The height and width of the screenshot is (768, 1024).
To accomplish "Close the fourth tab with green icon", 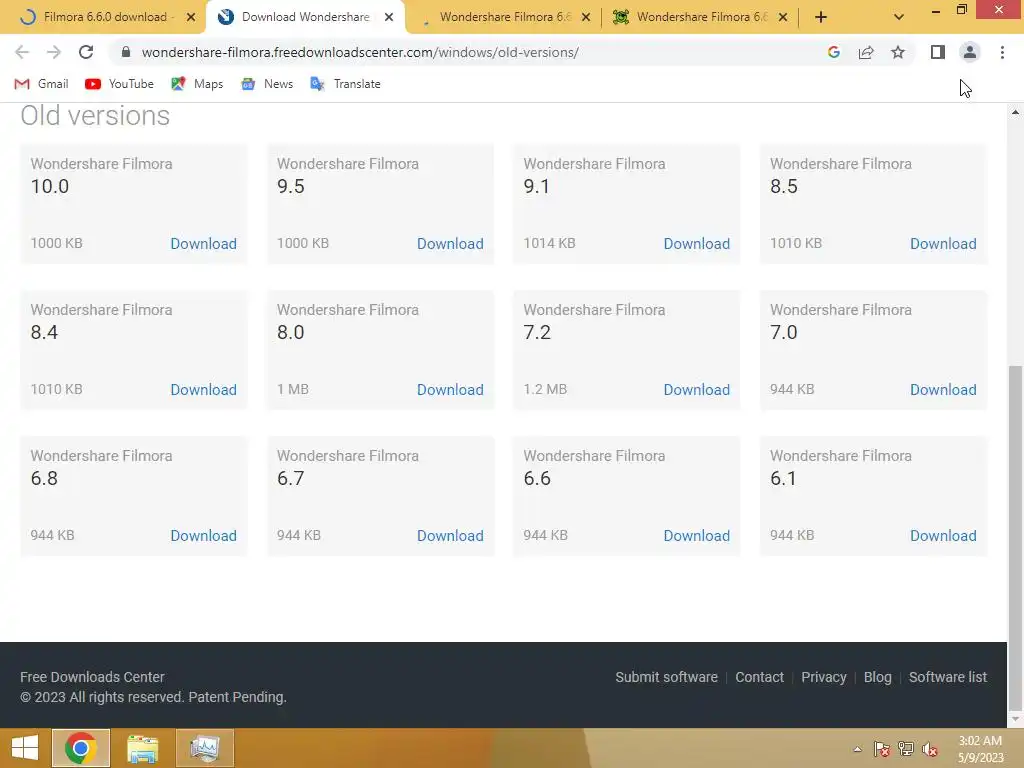I will coord(783,17).
